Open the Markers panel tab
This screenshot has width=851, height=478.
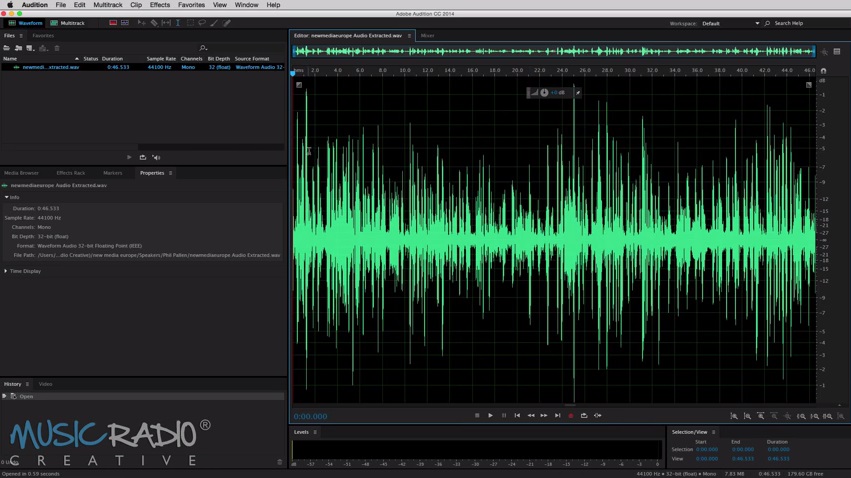click(112, 173)
